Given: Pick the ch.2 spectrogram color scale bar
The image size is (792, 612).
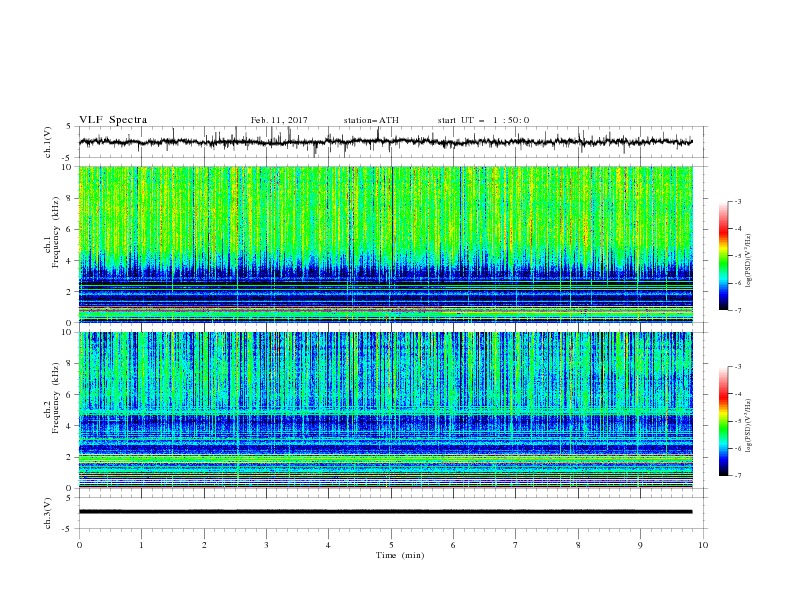Looking at the screenshot, I should click(x=723, y=421).
